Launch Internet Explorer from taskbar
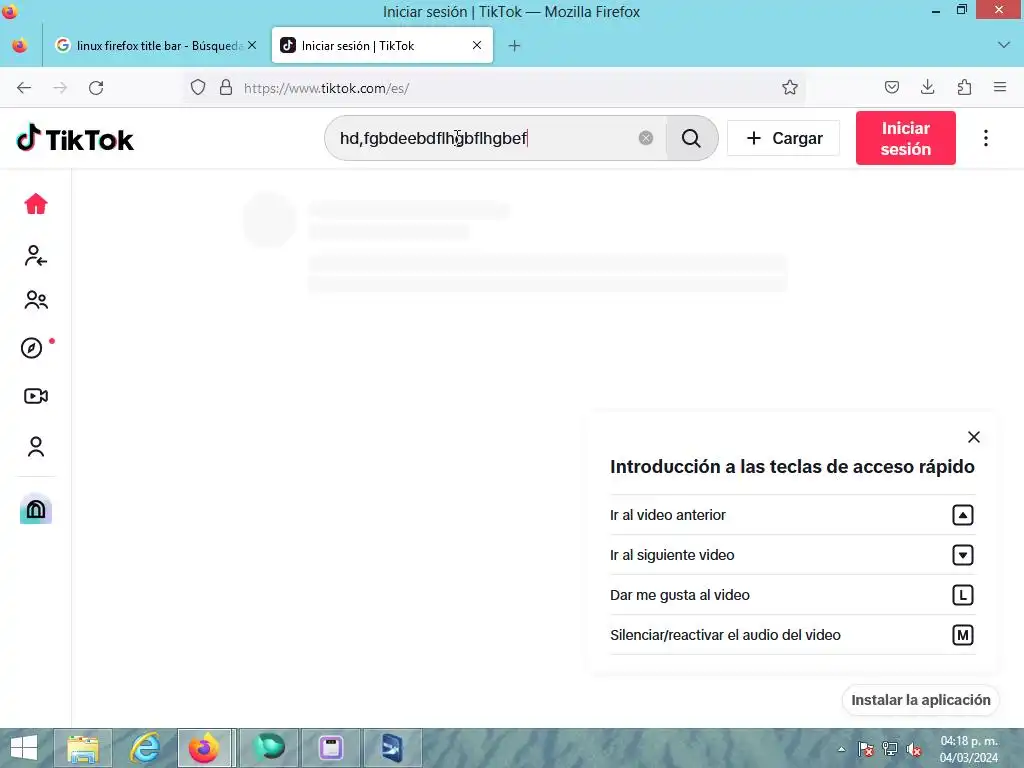1024x768 pixels. coord(145,748)
